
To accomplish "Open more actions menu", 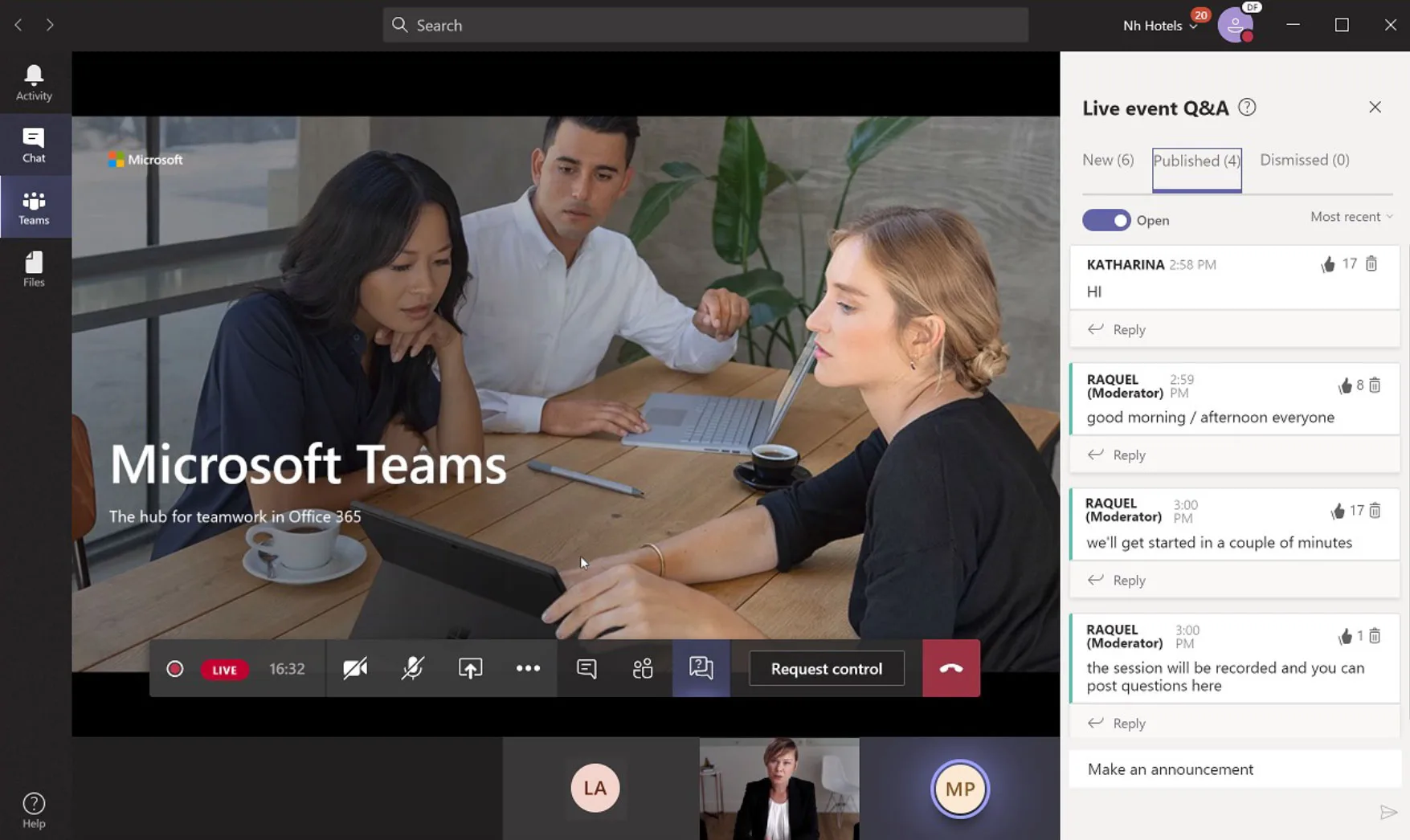I will [x=528, y=668].
